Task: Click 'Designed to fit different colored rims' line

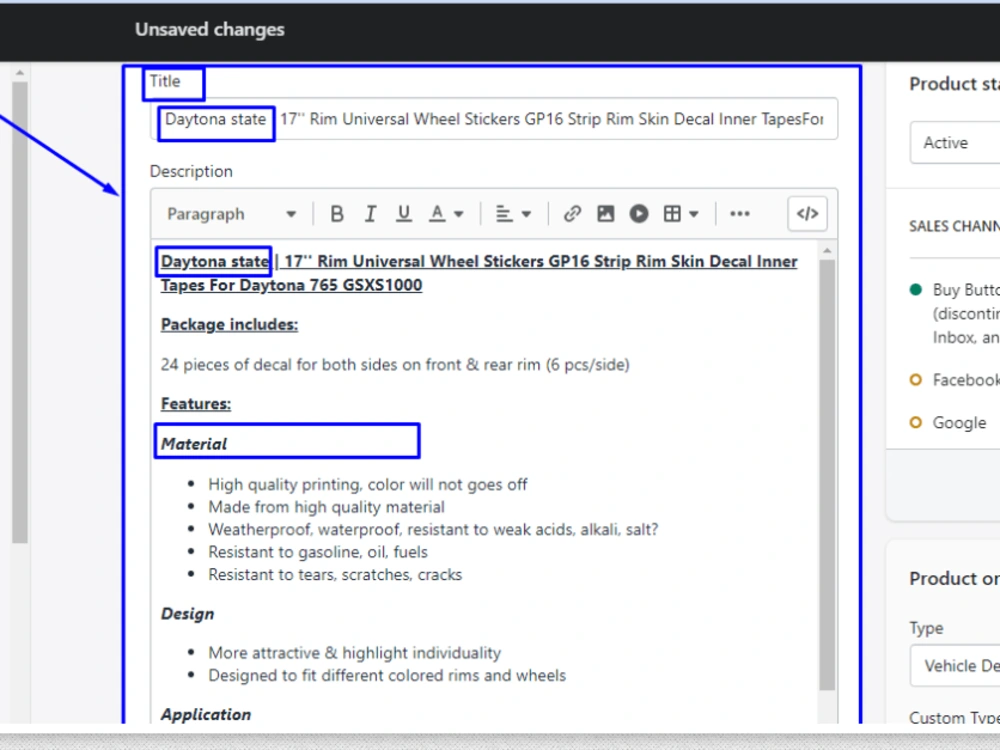Action: tap(387, 675)
